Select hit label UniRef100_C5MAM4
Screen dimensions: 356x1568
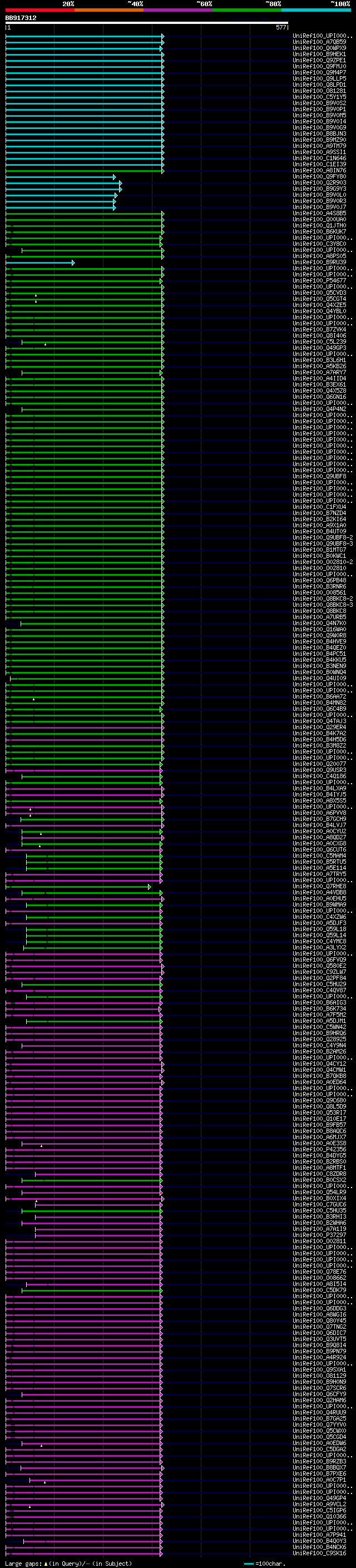point(319,856)
